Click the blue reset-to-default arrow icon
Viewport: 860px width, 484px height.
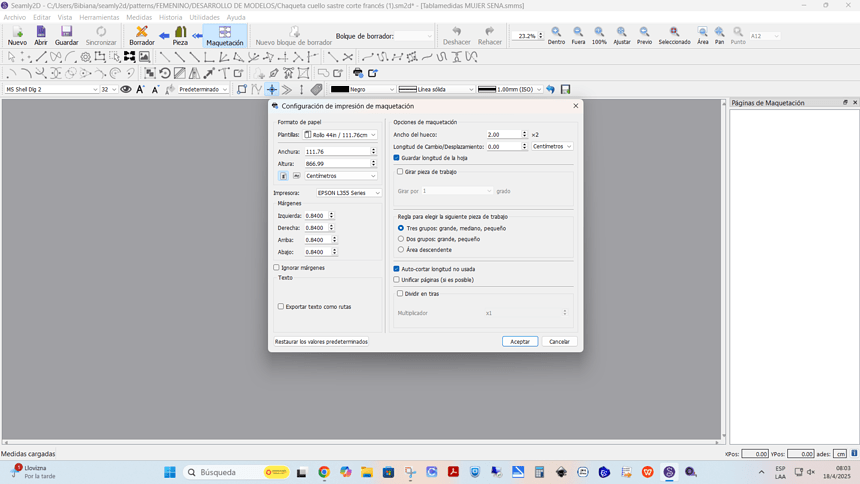coord(550,89)
